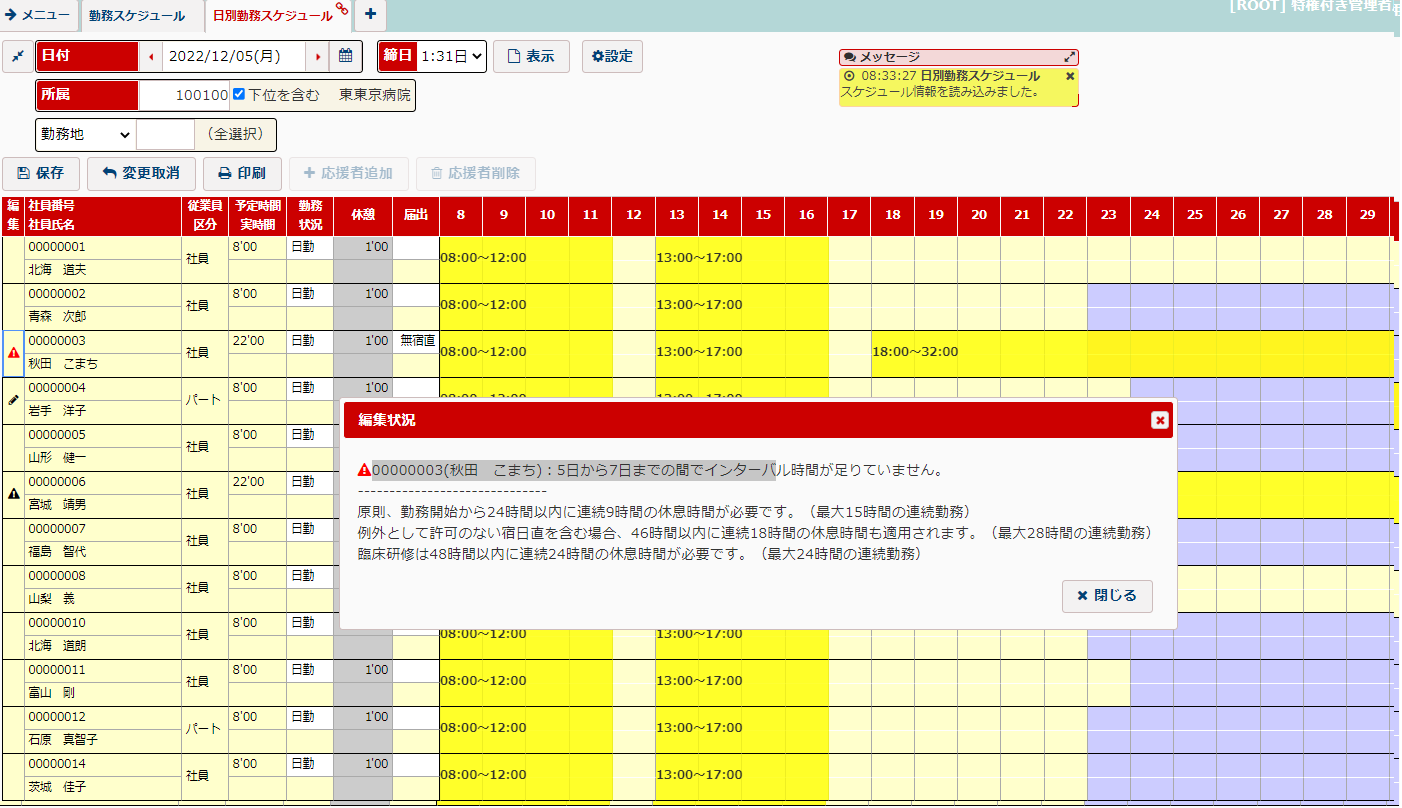Toggle the 下位を含む checkbox

[x=239, y=95]
